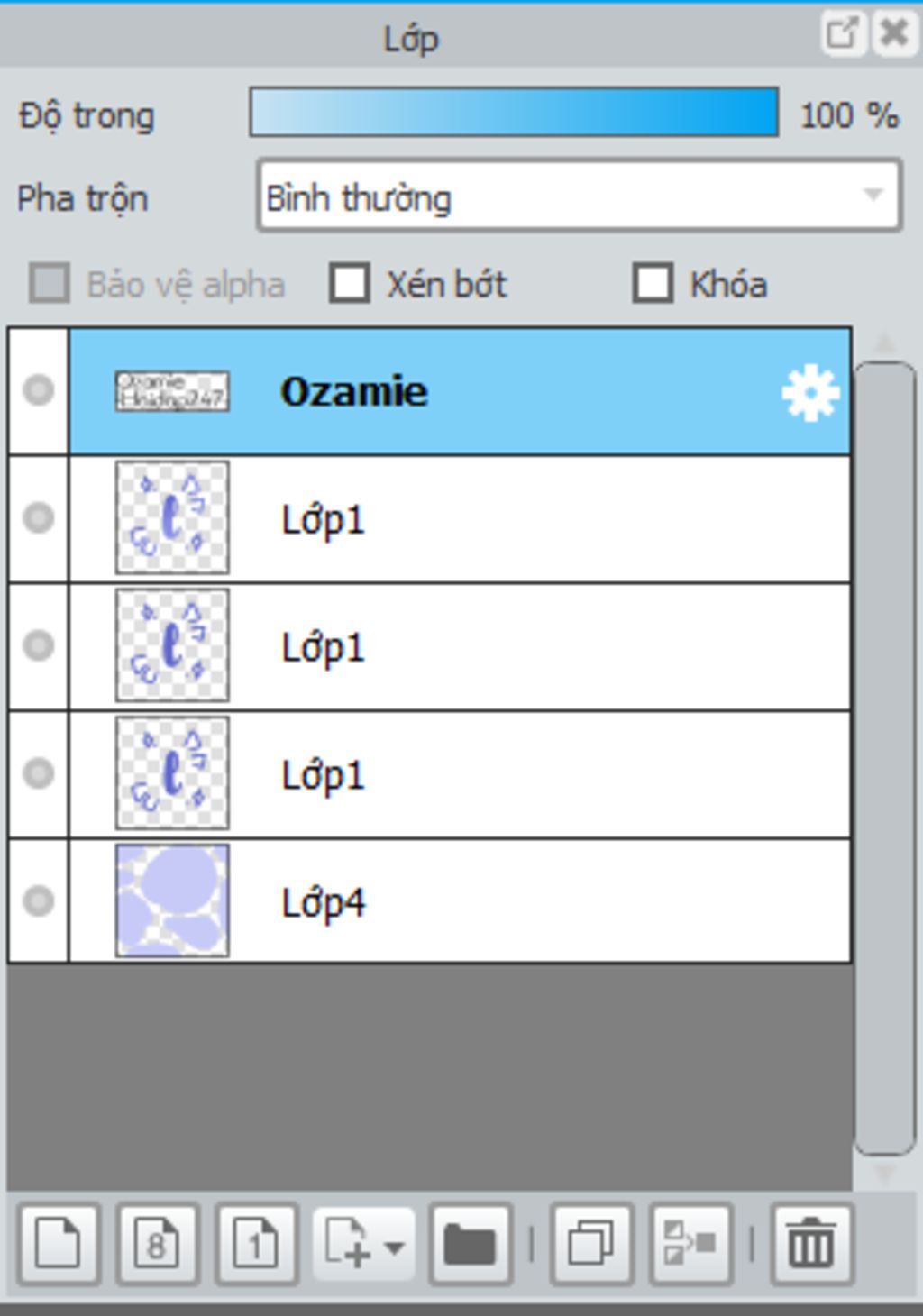Duplicate the selected layer
This screenshot has height=1316, width=923.
click(591, 1244)
